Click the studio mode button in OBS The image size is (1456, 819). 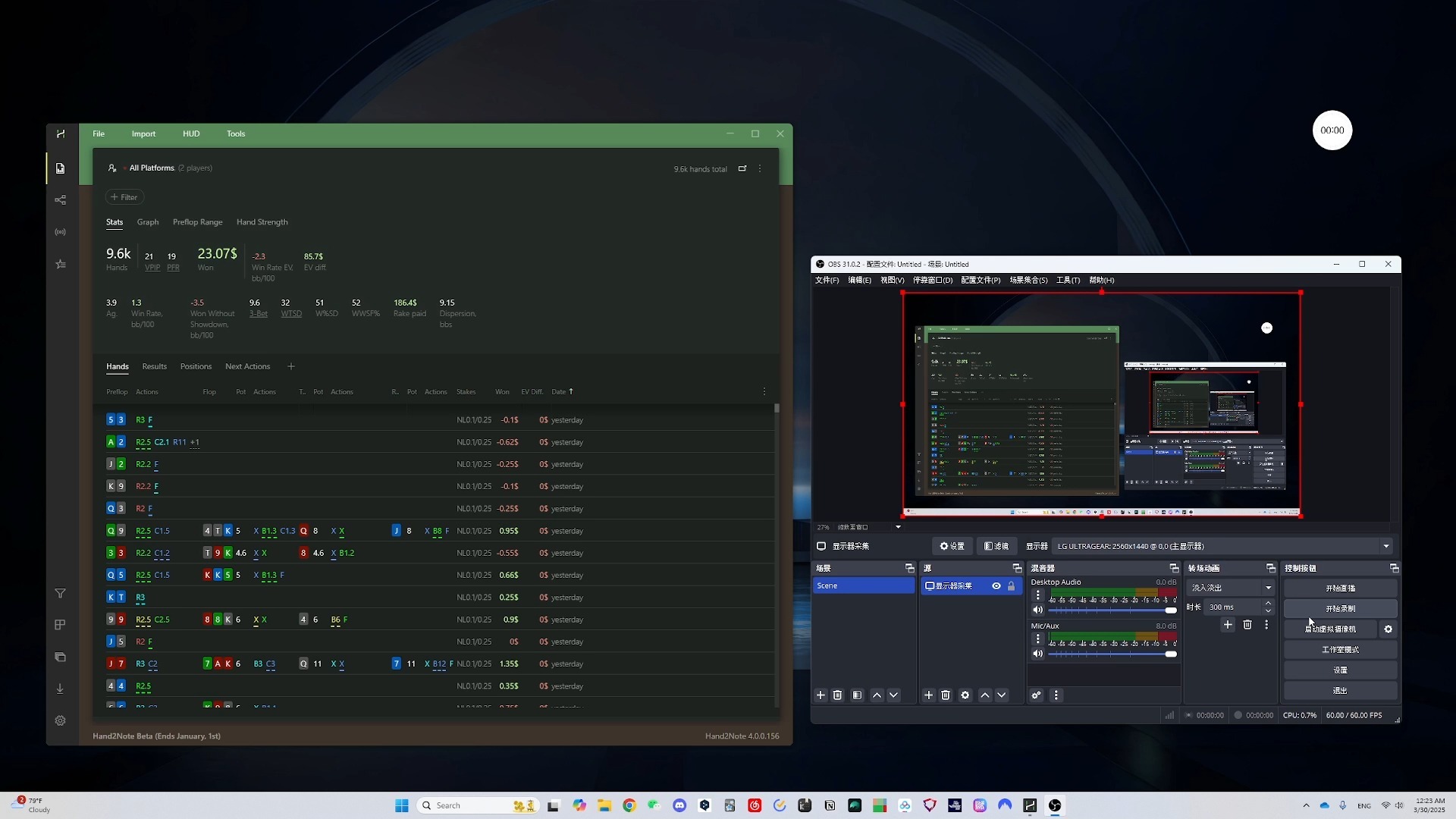1340,649
